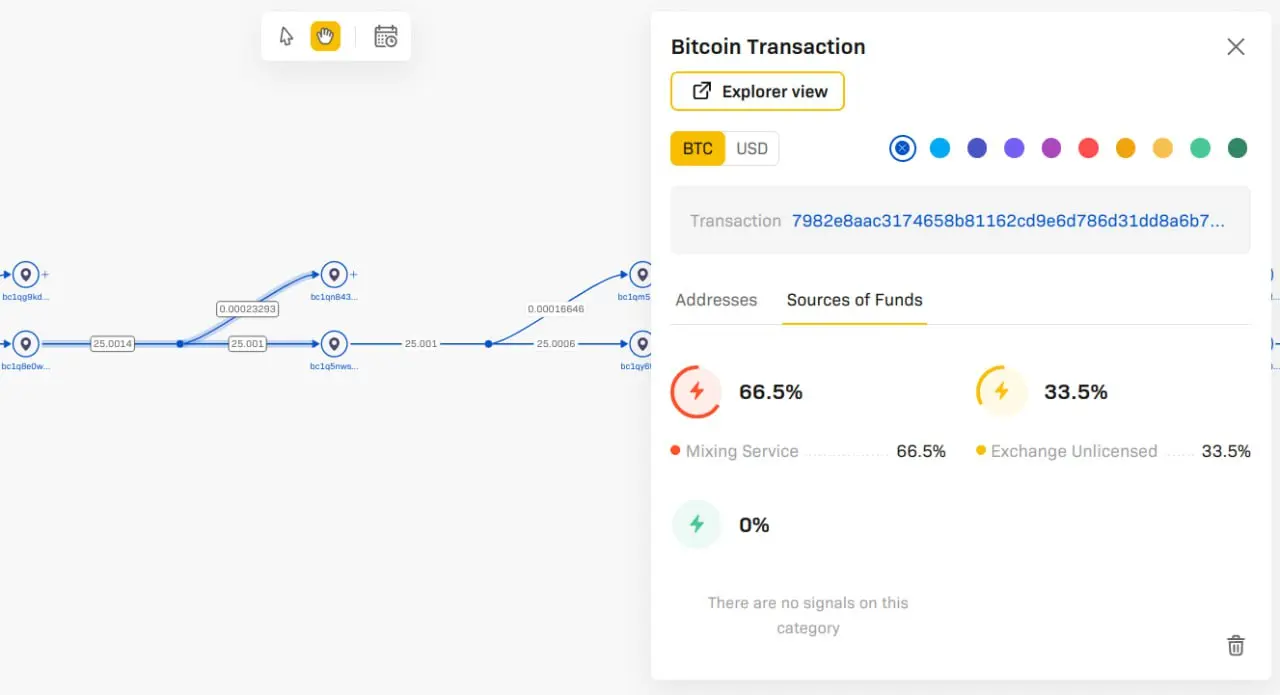Expand the bc1qn843 node with plus

(354, 274)
